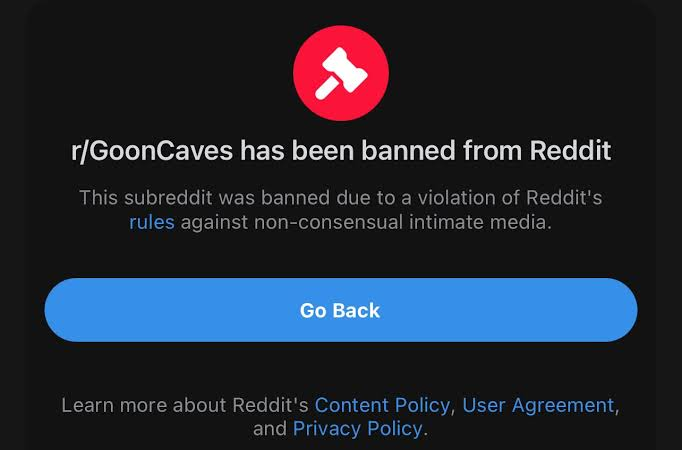Click the word 'Policy' in Content Policy
This screenshot has height=450, width=682.
(x=422, y=405)
